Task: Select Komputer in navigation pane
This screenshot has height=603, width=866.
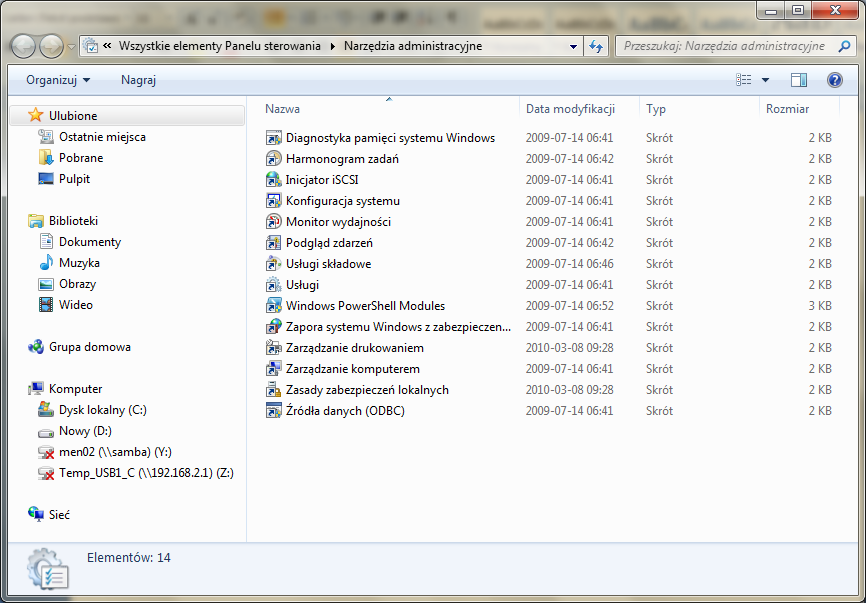Action: pos(76,389)
